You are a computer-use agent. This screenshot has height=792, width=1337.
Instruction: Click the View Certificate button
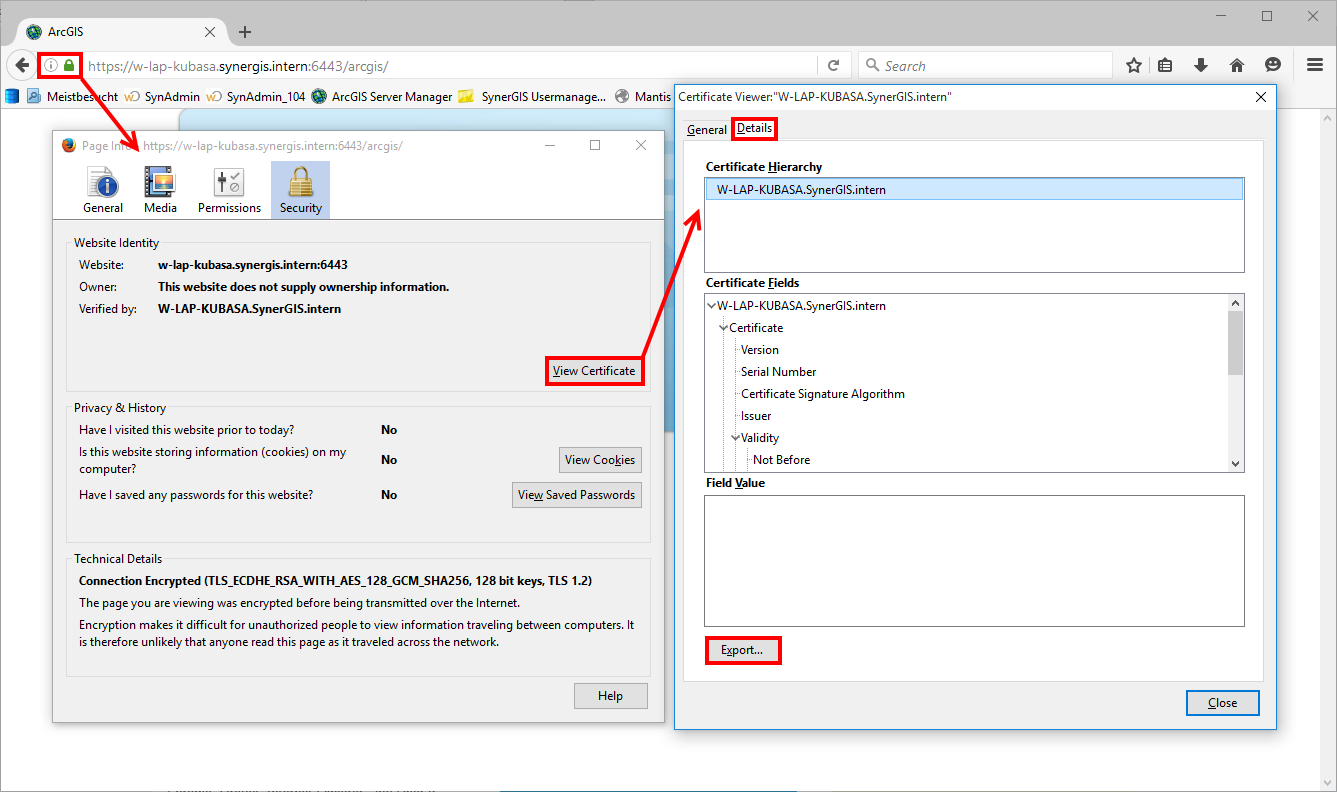(x=594, y=370)
